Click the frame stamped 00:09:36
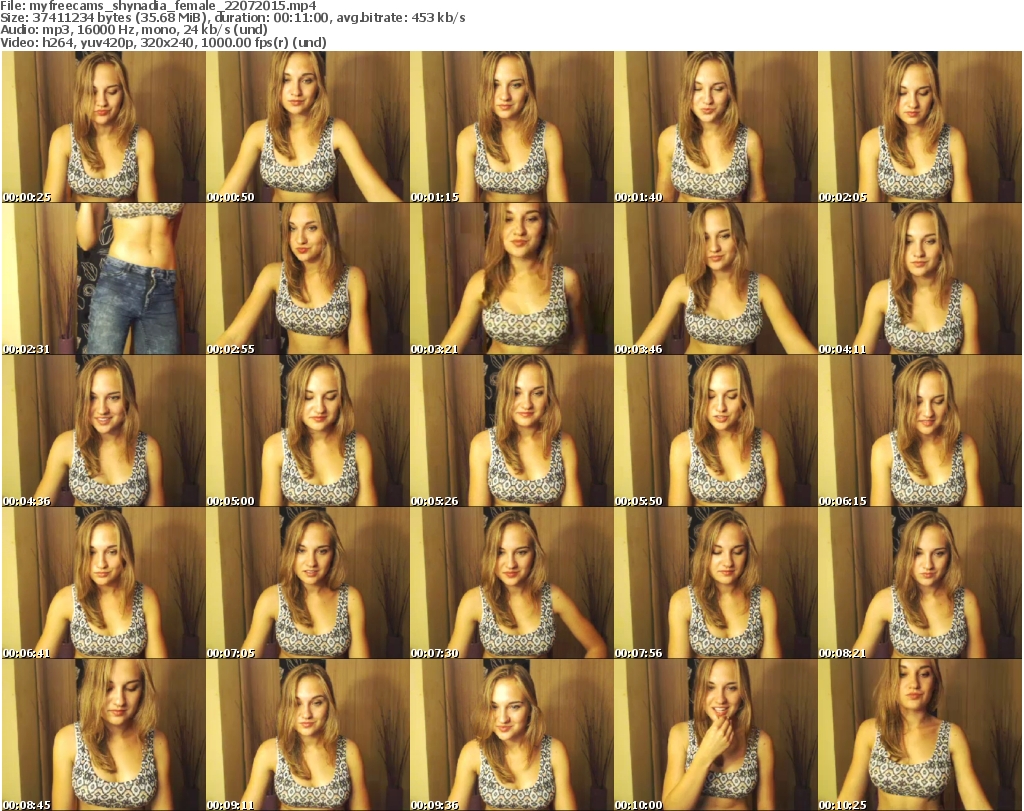 512,735
